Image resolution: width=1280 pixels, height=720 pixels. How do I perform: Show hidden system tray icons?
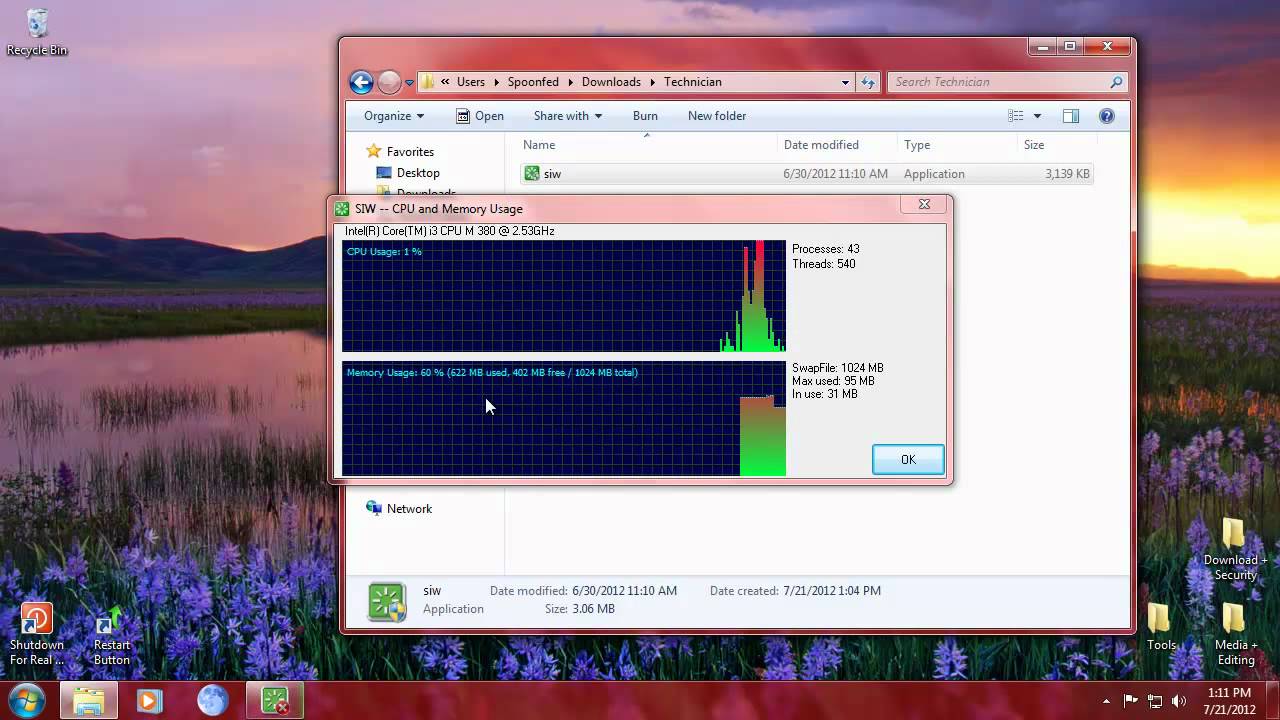point(1106,701)
